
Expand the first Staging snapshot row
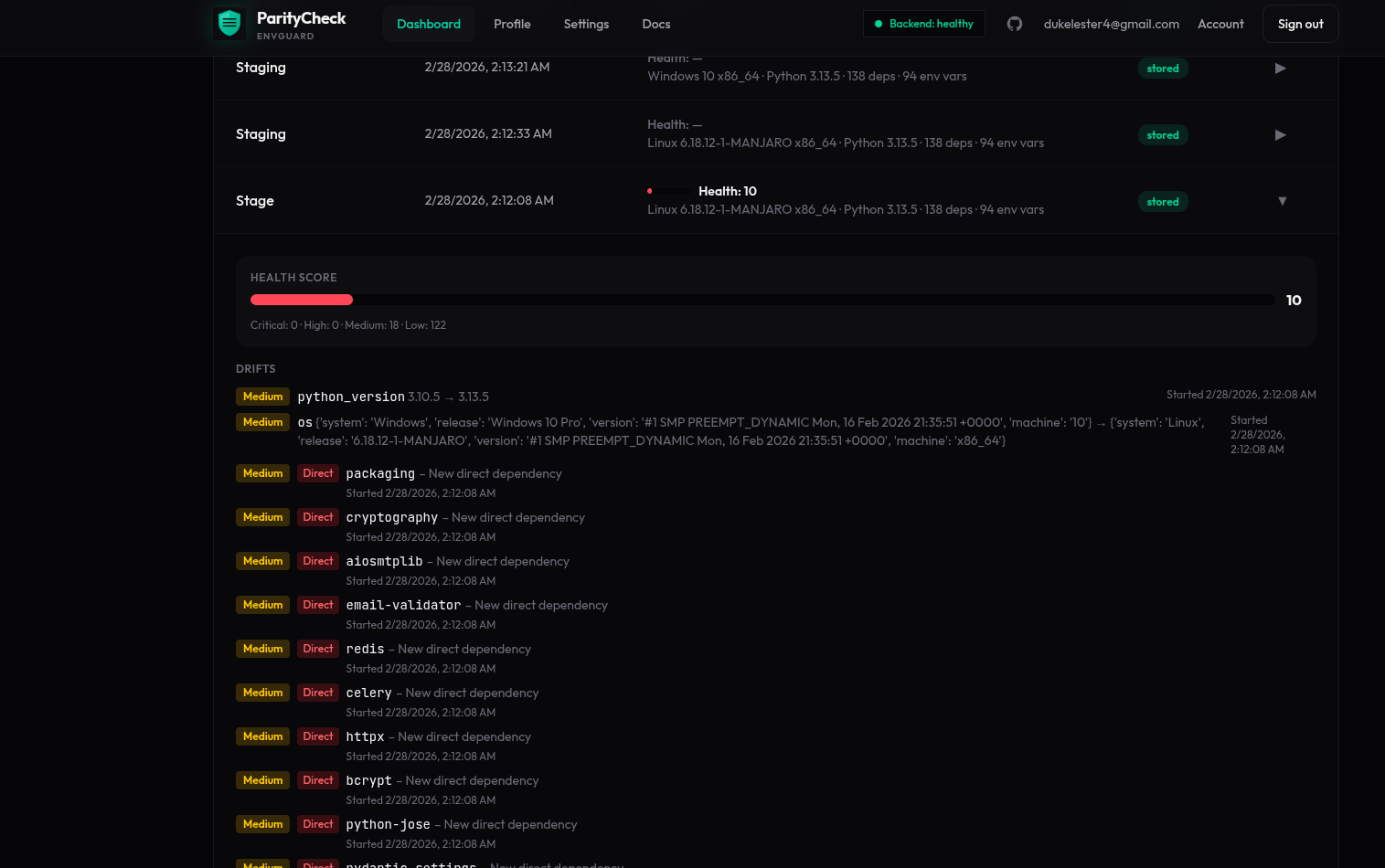click(x=1280, y=68)
